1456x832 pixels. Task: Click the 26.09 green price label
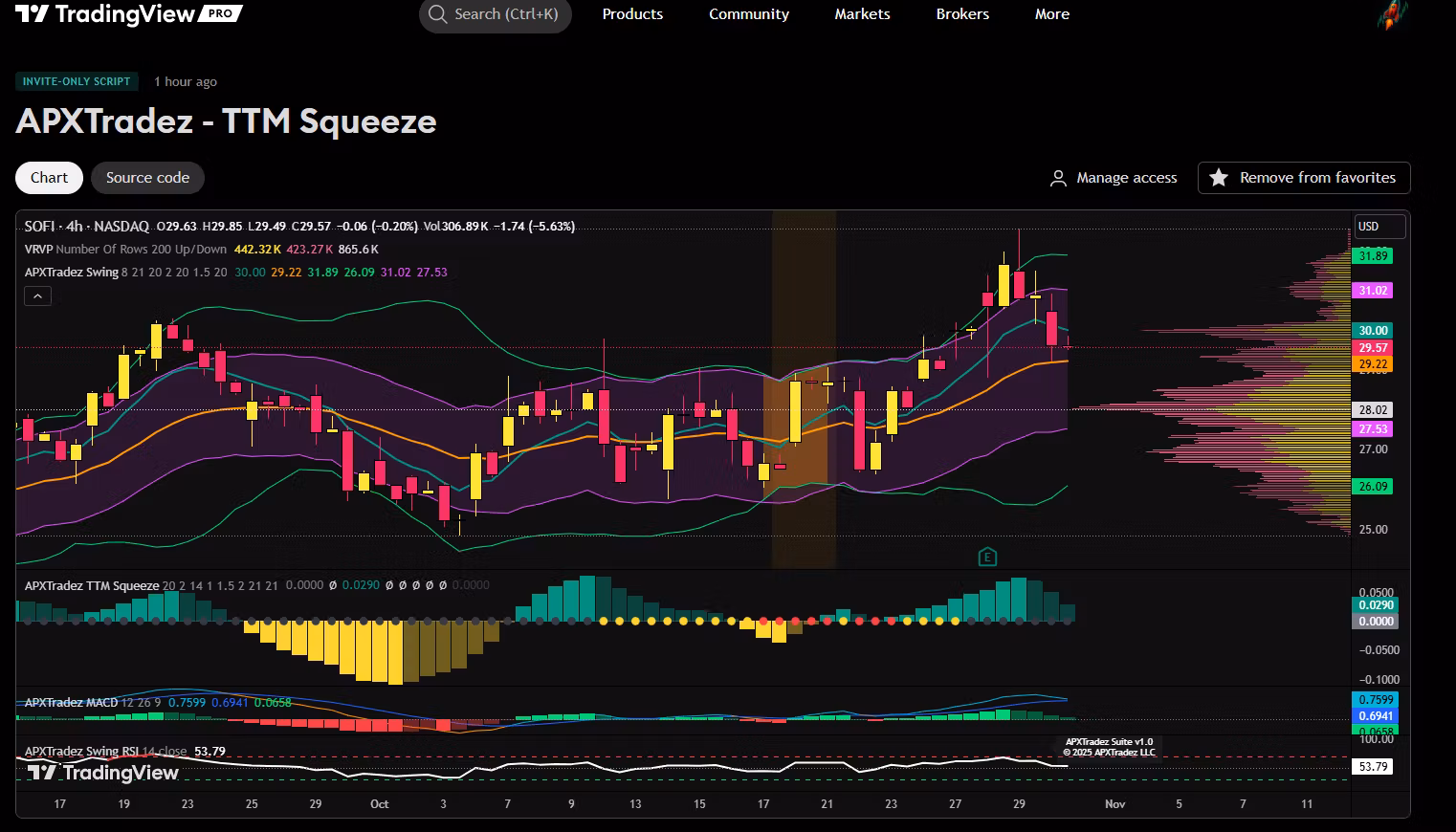pos(1374,487)
